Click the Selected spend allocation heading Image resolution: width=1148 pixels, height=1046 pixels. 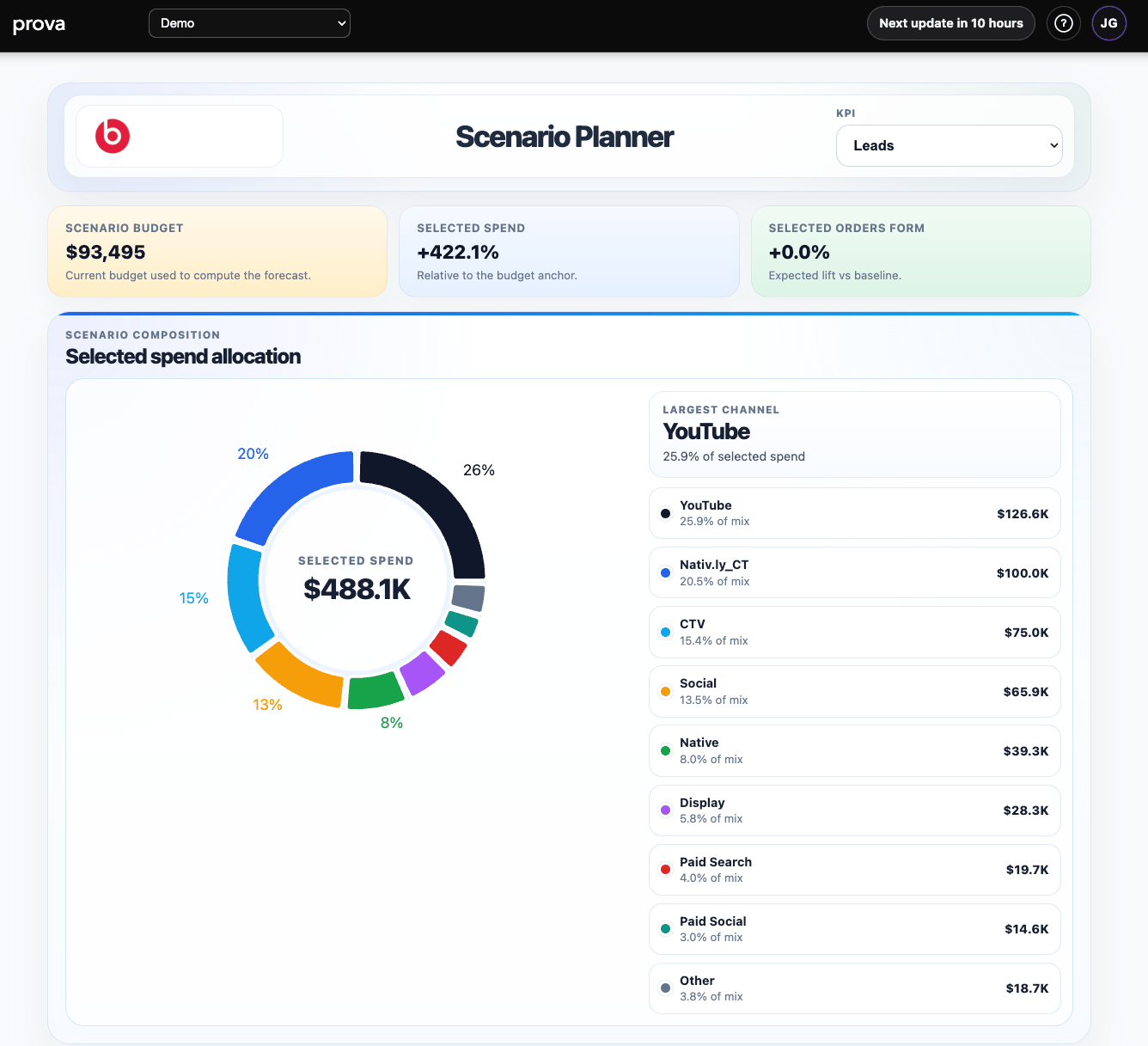click(x=183, y=357)
